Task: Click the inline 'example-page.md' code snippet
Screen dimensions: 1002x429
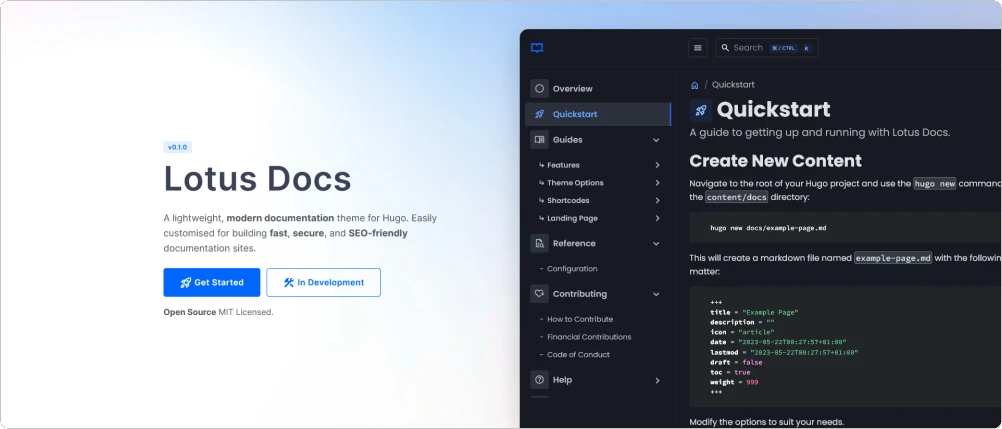Action: (x=893, y=258)
